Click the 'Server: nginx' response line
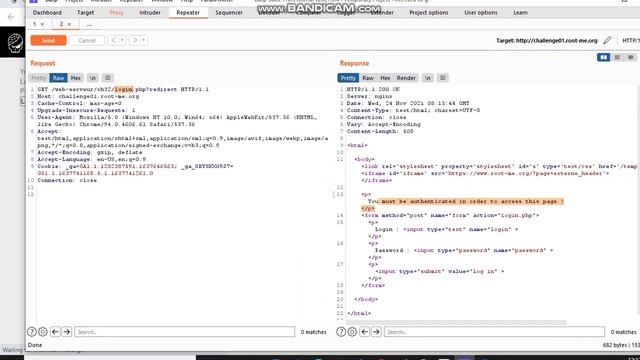640x360 pixels. coord(369,96)
